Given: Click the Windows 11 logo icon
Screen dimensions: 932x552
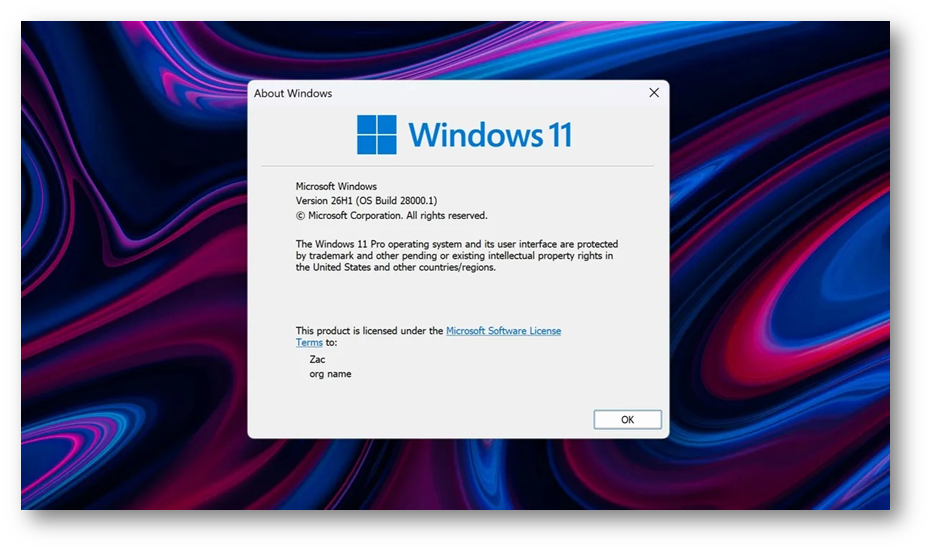Looking at the screenshot, I should (x=376, y=135).
